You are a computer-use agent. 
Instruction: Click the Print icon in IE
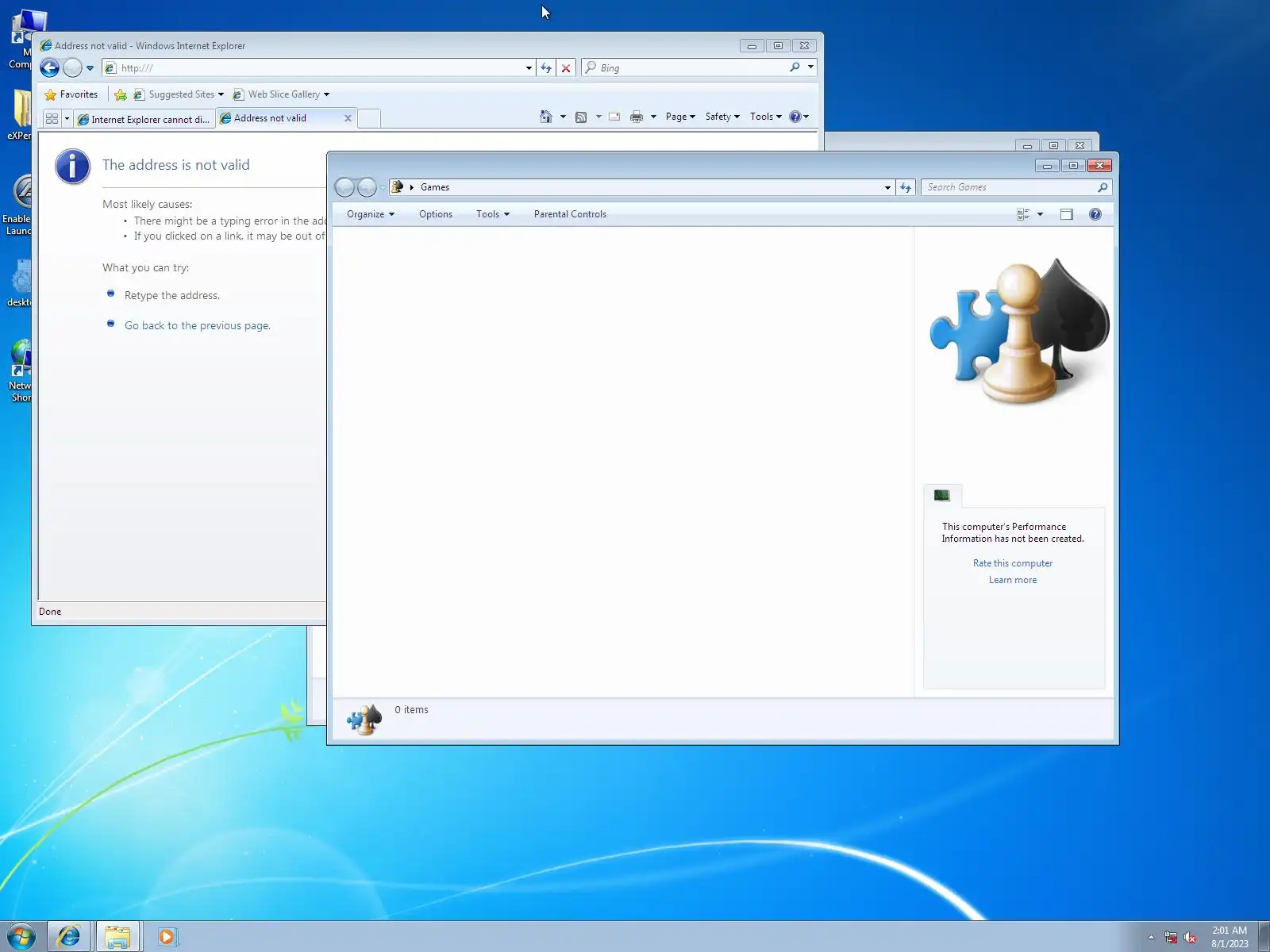pos(637,117)
